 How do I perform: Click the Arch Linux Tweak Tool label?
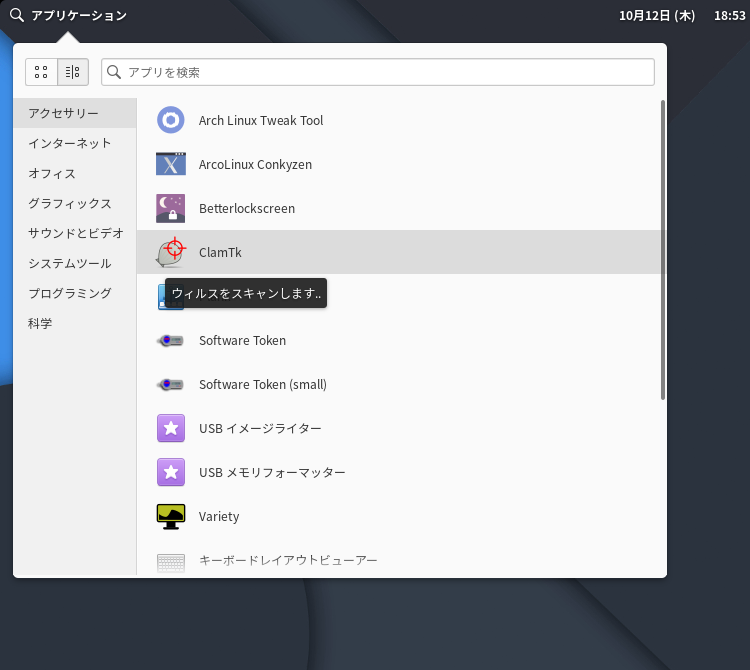pyautogui.click(x=261, y=121)
